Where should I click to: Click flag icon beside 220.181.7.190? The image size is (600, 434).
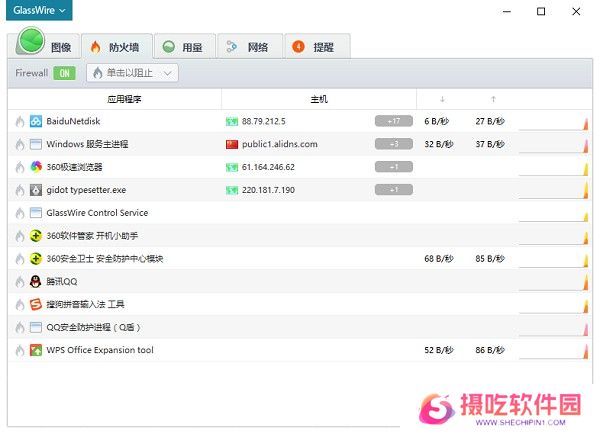[232, 190]
